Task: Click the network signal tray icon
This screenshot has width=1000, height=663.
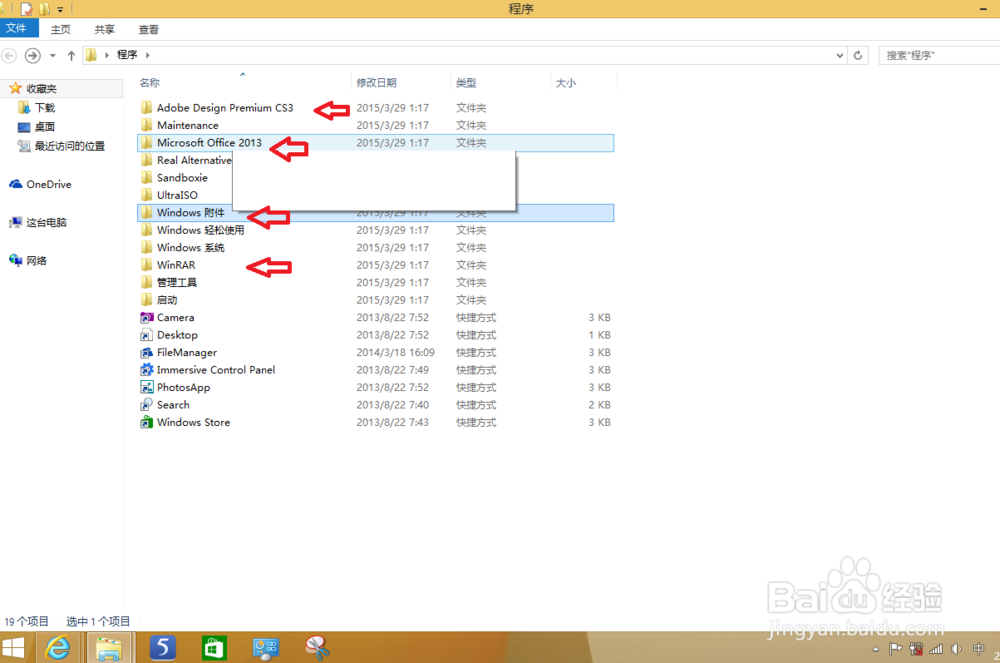Action: click(936, 649)
